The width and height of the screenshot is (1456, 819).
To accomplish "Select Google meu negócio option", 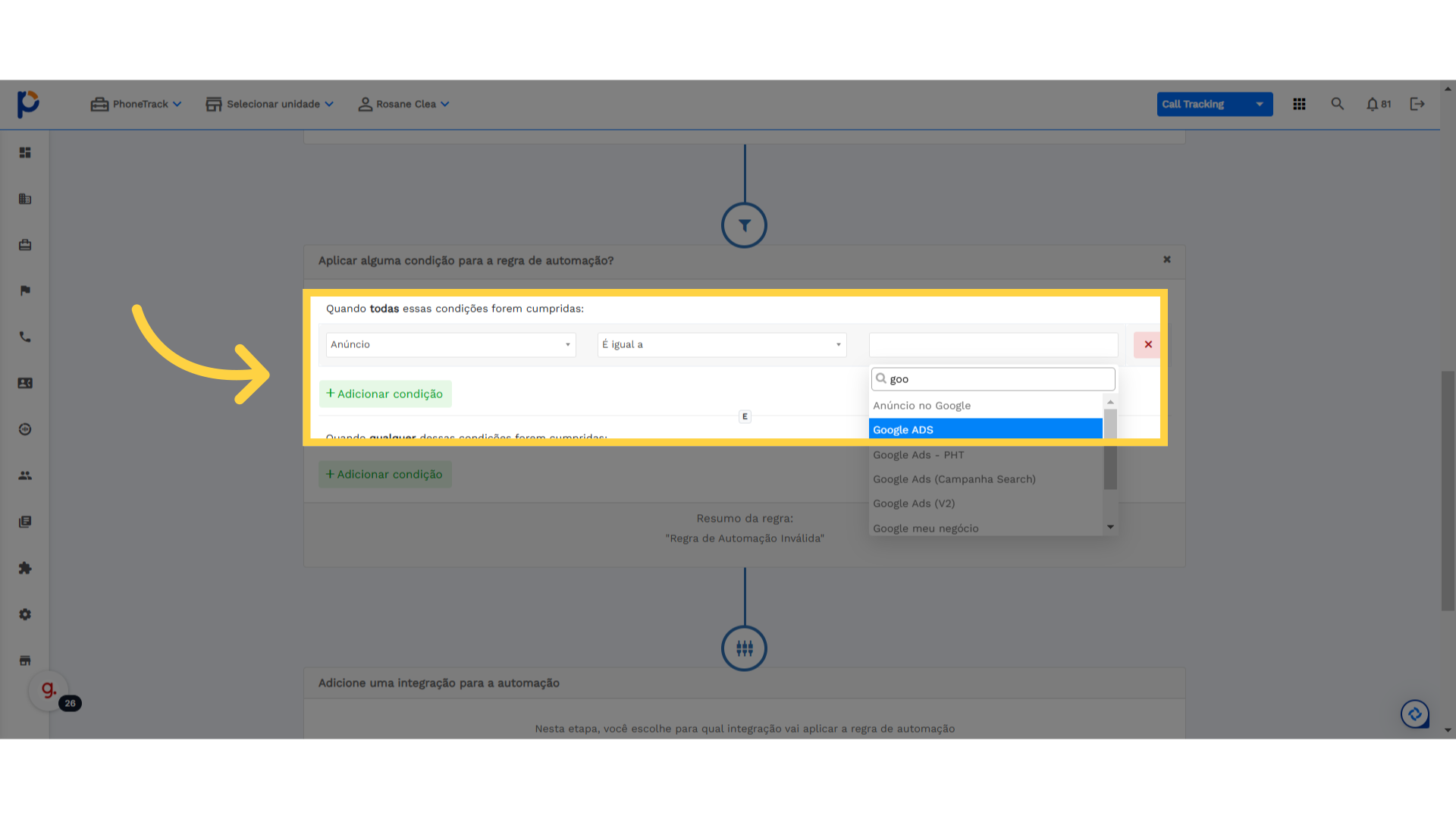I will pos(985,528).
